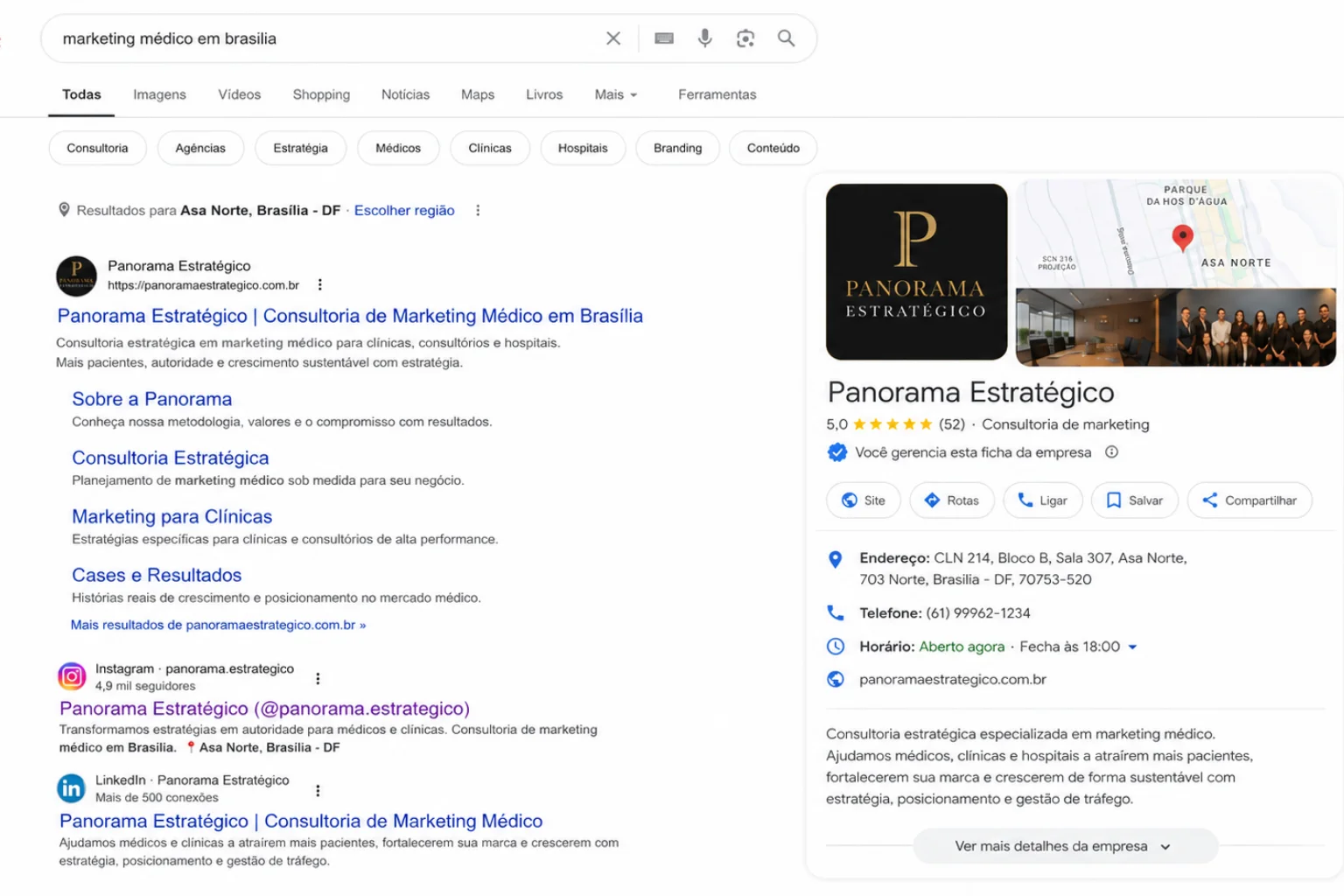
Task: Open the Livros tab
Action: click(x=544, y=94)
